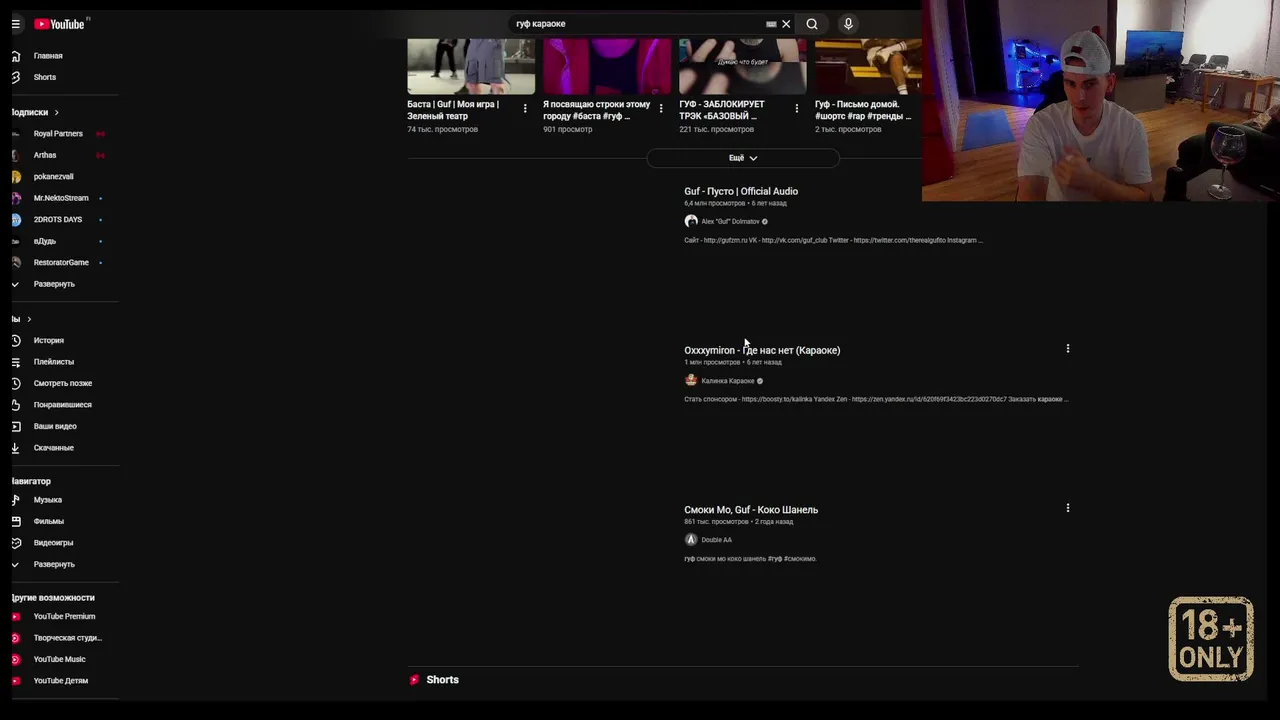Open options menu for Oxxxymiron karaoke video
The height and width of the screenshot is (720, 1280).
pyautogui.click(x=1068, y=349)
